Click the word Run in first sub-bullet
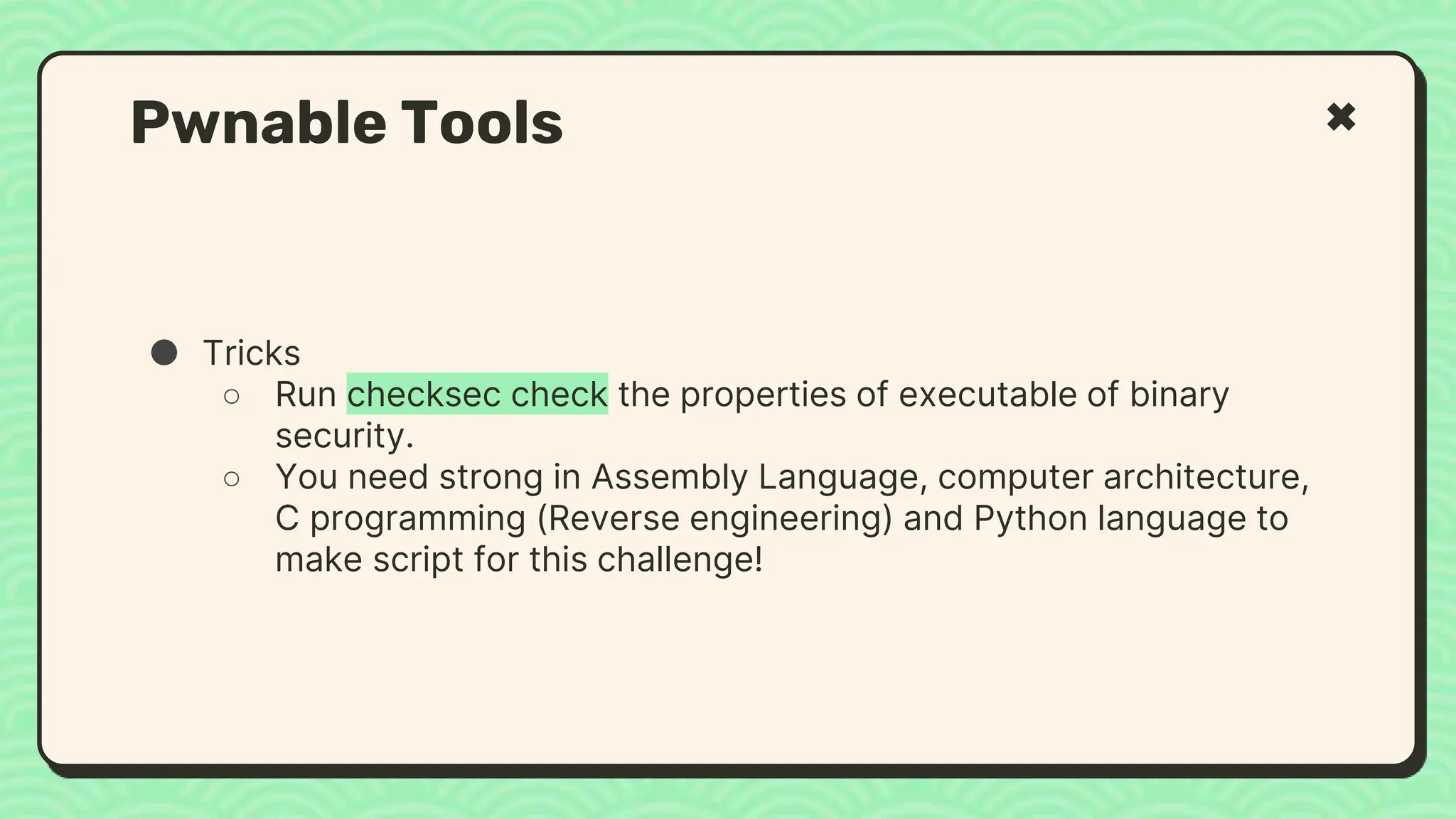The width and height of the screenshot is (1456, 819). click(x=306, y=394)
